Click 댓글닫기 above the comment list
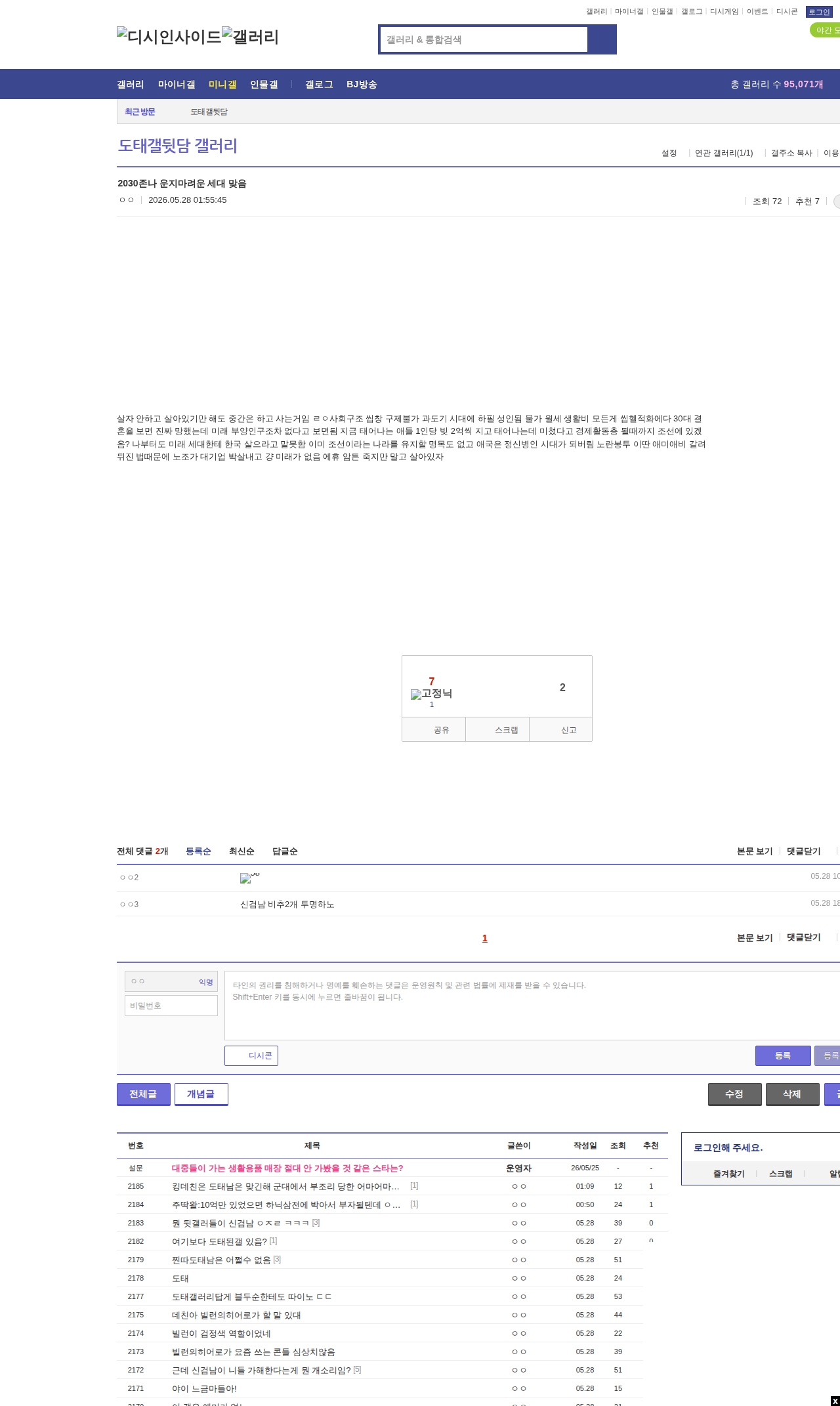Image resolution: width=840 pixels, height=1406 pixels. [x=804, y=851]
